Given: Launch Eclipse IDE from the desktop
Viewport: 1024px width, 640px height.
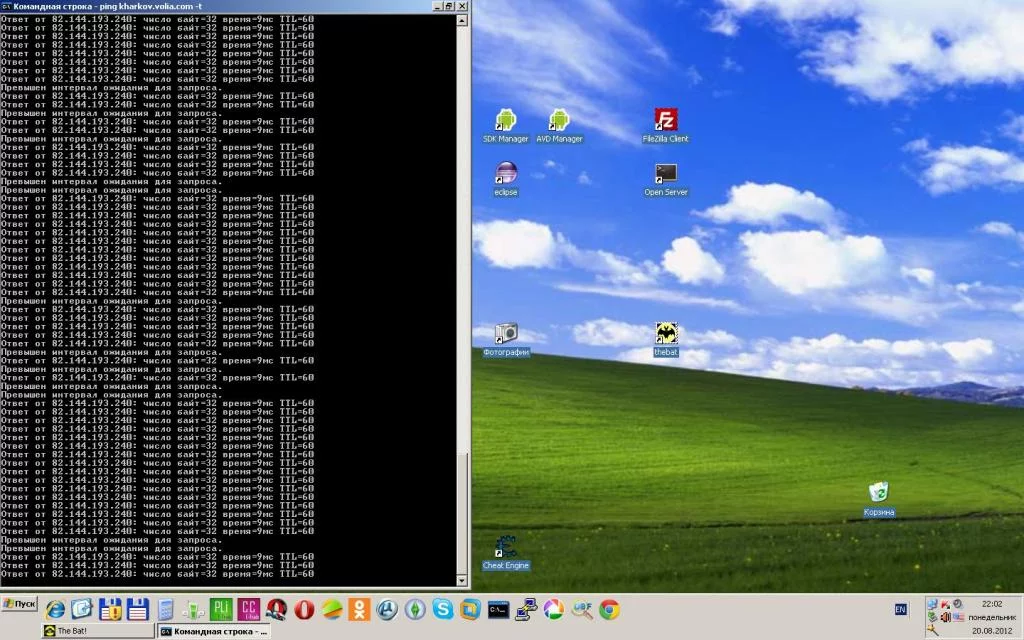Looking at the screenshot, I should coord(505,175).
